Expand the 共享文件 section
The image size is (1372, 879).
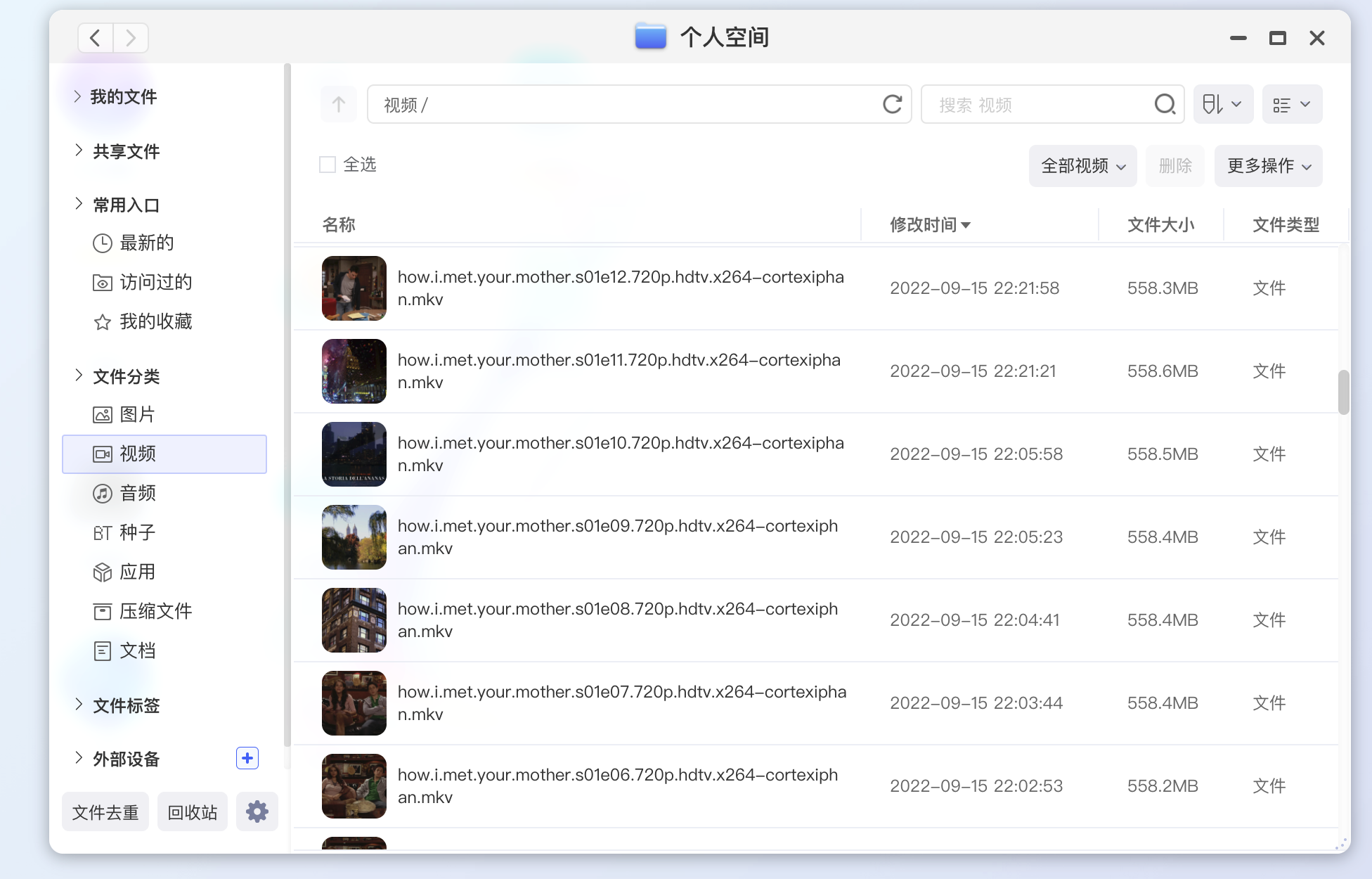[78, 150]
